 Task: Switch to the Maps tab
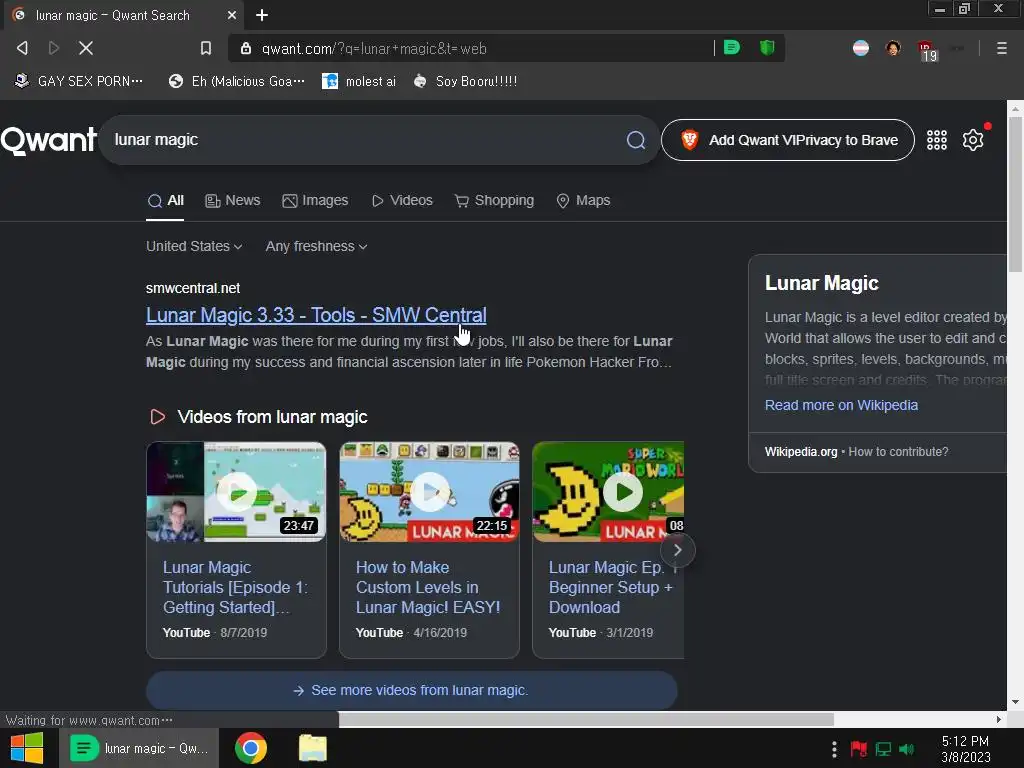(583, 200)
